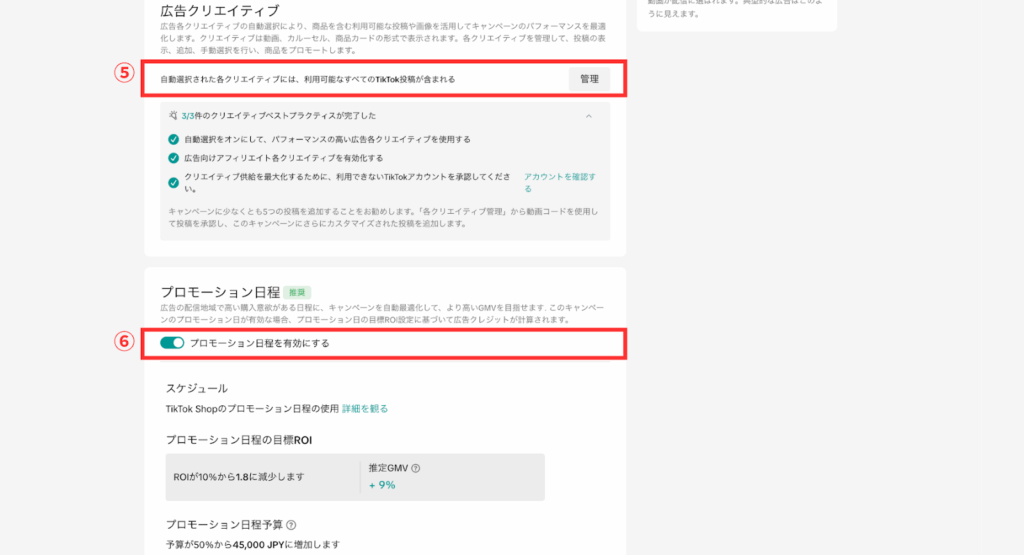
Task: Collapse the creative best practices panel
Action: point(589,116)
